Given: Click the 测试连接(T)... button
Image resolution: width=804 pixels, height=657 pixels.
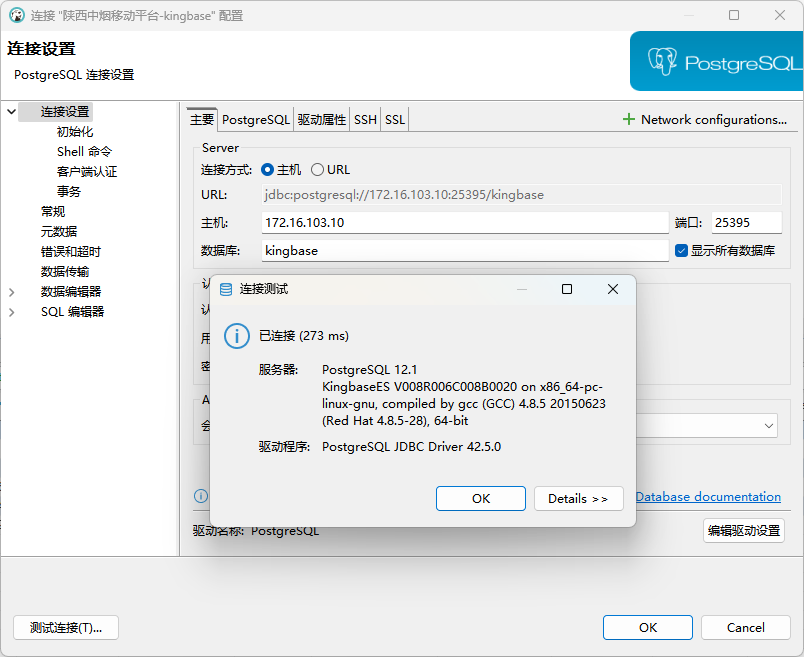Looking at the screenshot, I should 66,628.
